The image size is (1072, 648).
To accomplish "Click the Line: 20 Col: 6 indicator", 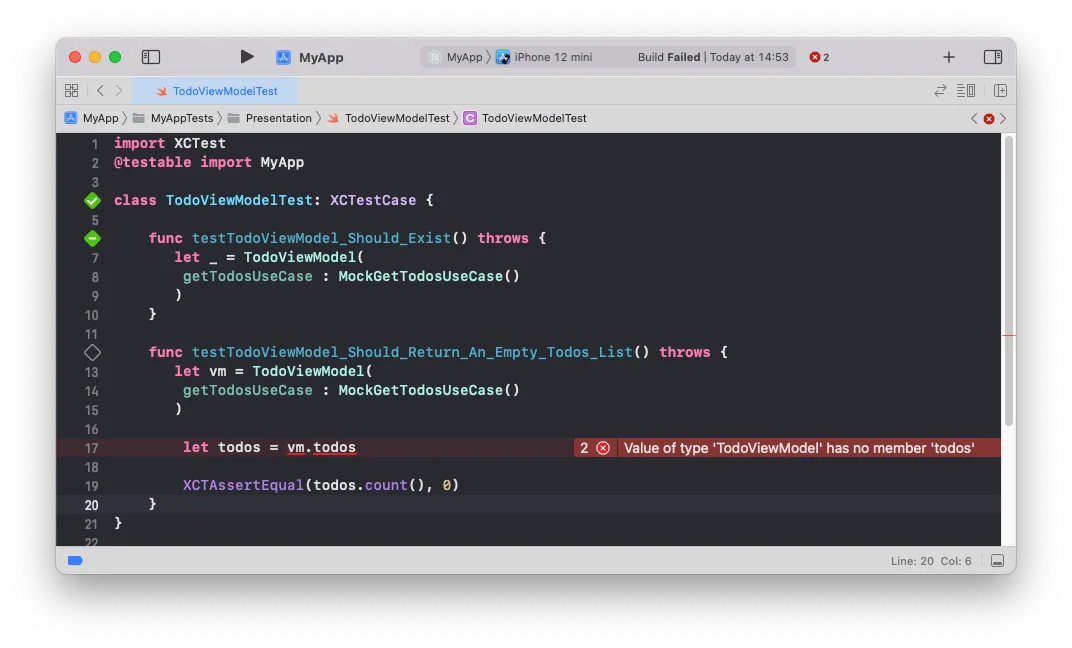I will pyautogui.click(x=930, y=561).
